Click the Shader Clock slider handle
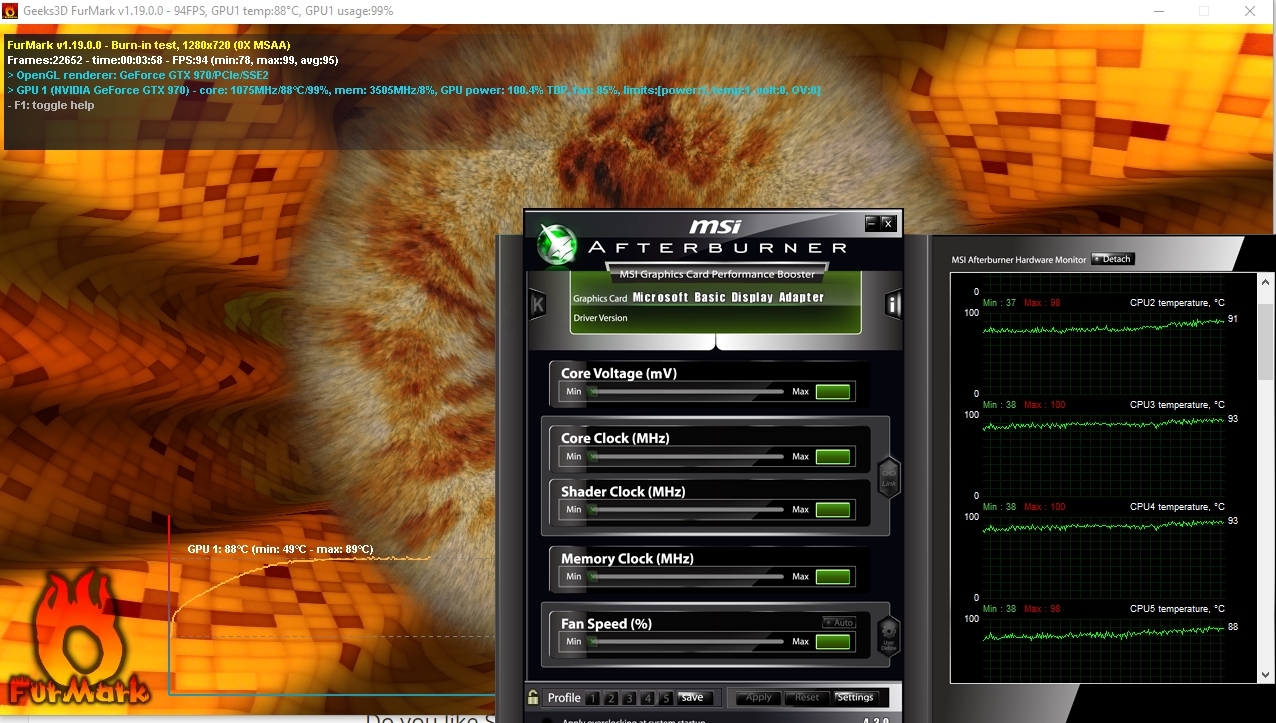Viewport: 1276px width, 723px height. coord(593,509)
